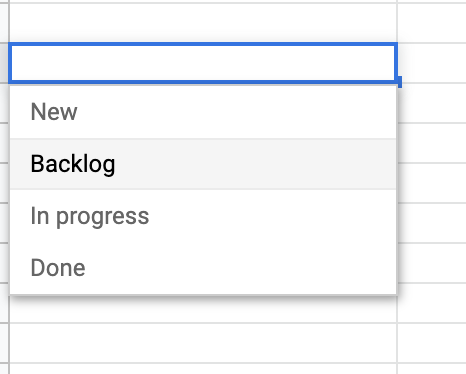
Task: Select the right-column cell beside the "Done" option
Action: (x=432, y=263)
